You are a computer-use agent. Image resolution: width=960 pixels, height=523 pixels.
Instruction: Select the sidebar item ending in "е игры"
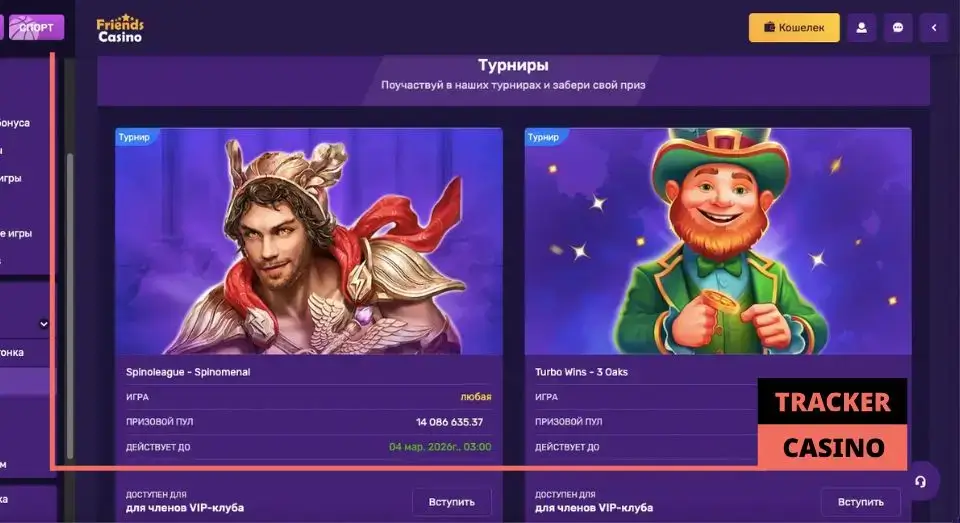pyautogui.click(x=16, y=233)
